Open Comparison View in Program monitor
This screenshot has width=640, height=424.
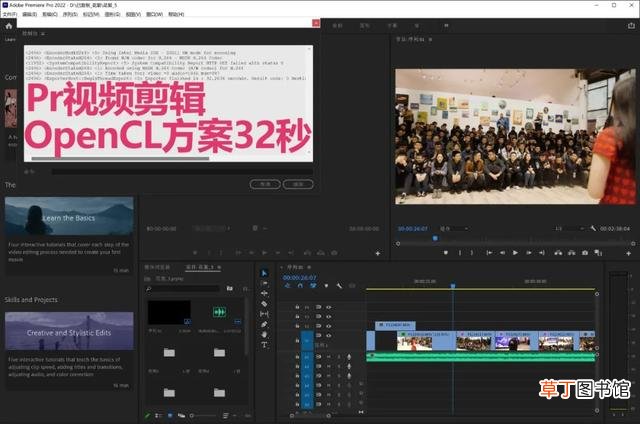click(598, 253)
